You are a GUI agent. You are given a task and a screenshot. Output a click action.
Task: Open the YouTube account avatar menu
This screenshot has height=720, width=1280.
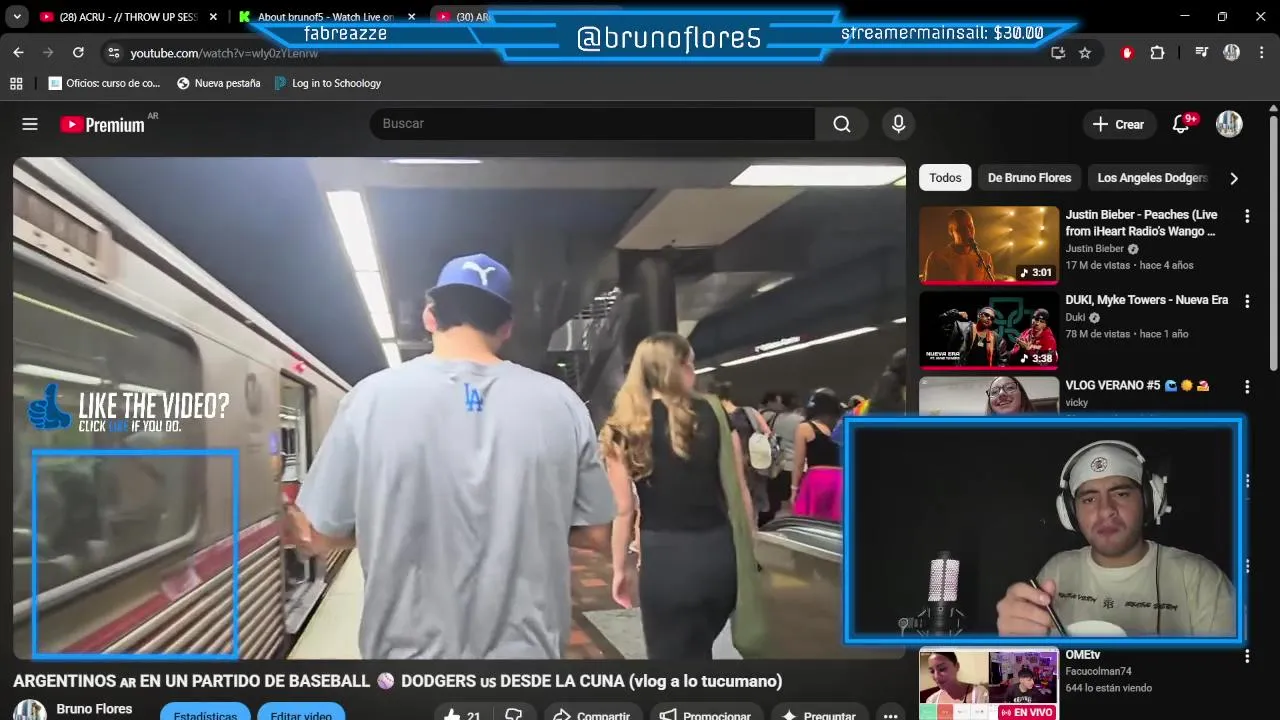click(1229, 124)
